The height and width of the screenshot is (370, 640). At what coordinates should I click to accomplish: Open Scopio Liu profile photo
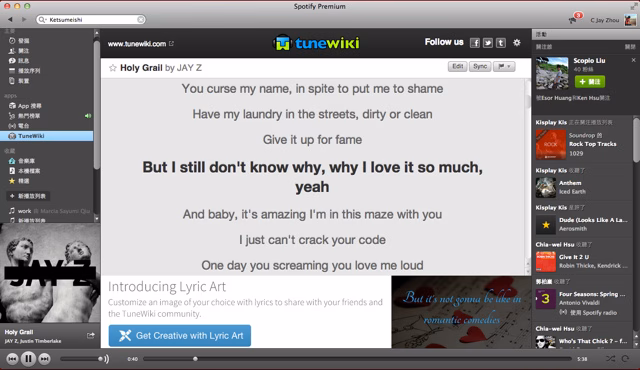click(552, 73)
